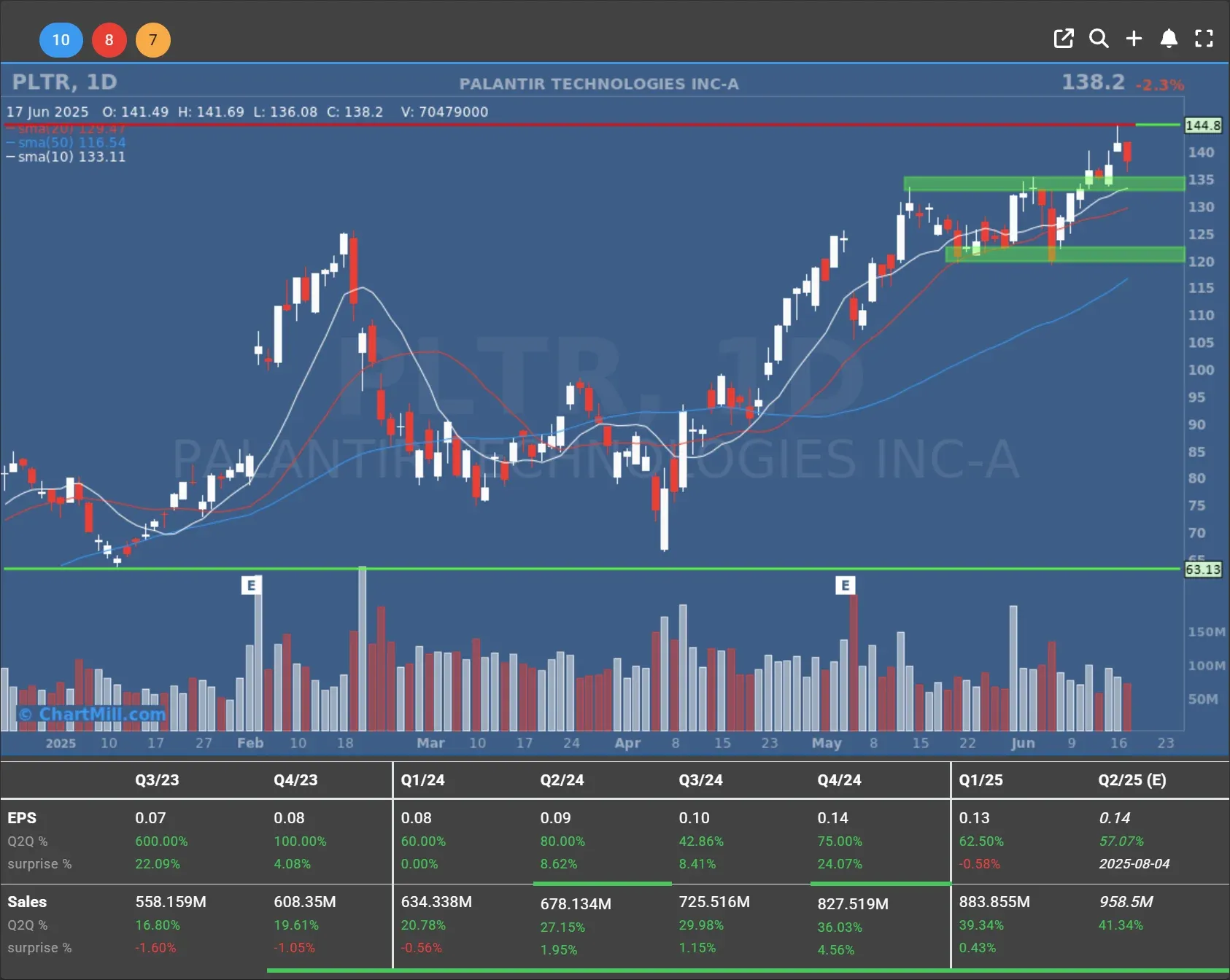Viewport: 1230px width, 980px height.
Task: Click the estimated date 2025-08-04
Action: [1134, 864]
